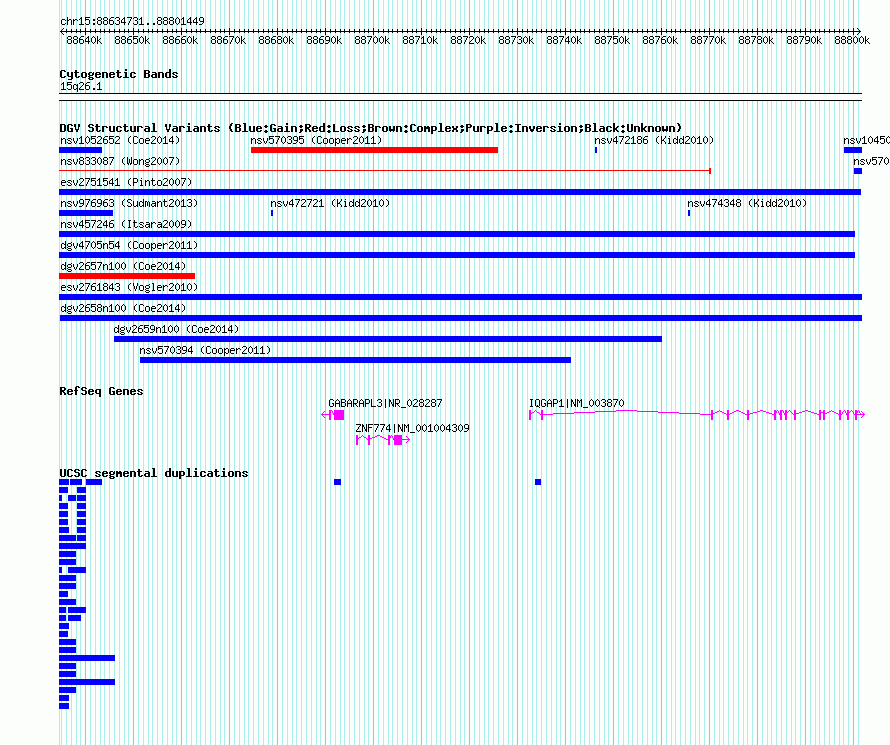The image size is (890, 745).
Task: Click the nsv1052652 (Coe2014) variant label
Action: tap(120, 140)
